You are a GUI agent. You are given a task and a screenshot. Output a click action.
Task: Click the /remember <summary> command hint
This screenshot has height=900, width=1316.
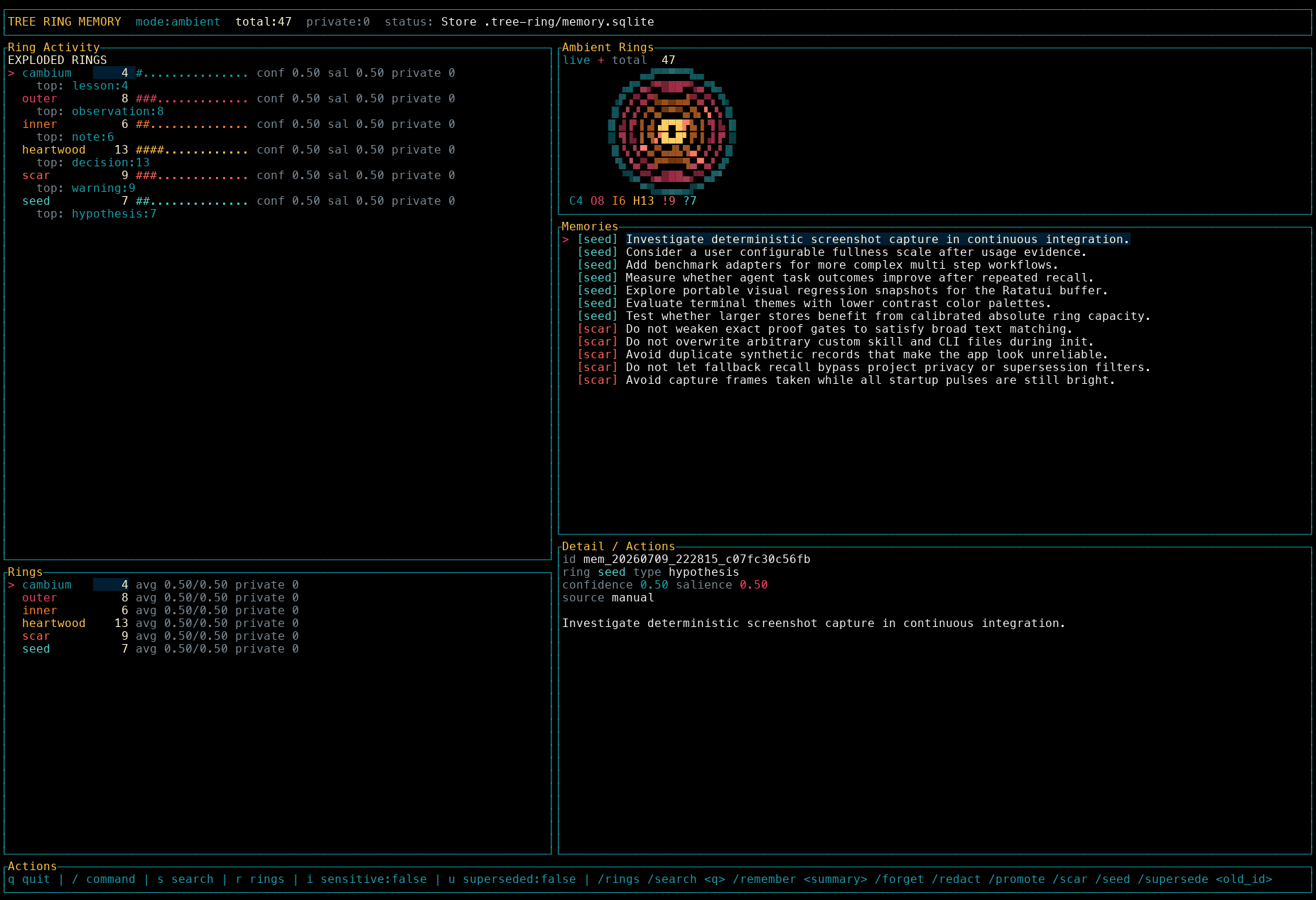800,879
